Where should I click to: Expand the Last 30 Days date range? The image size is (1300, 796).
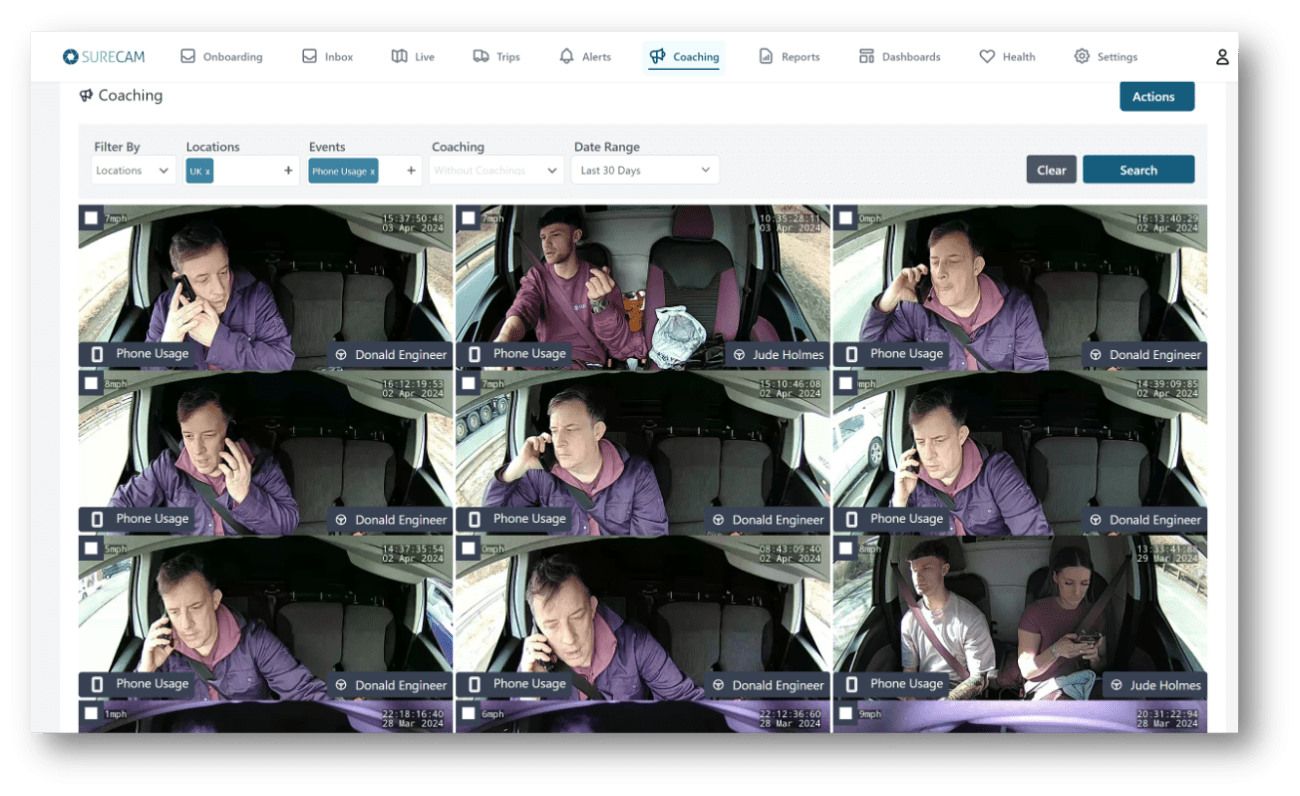(x=645, y=171)
